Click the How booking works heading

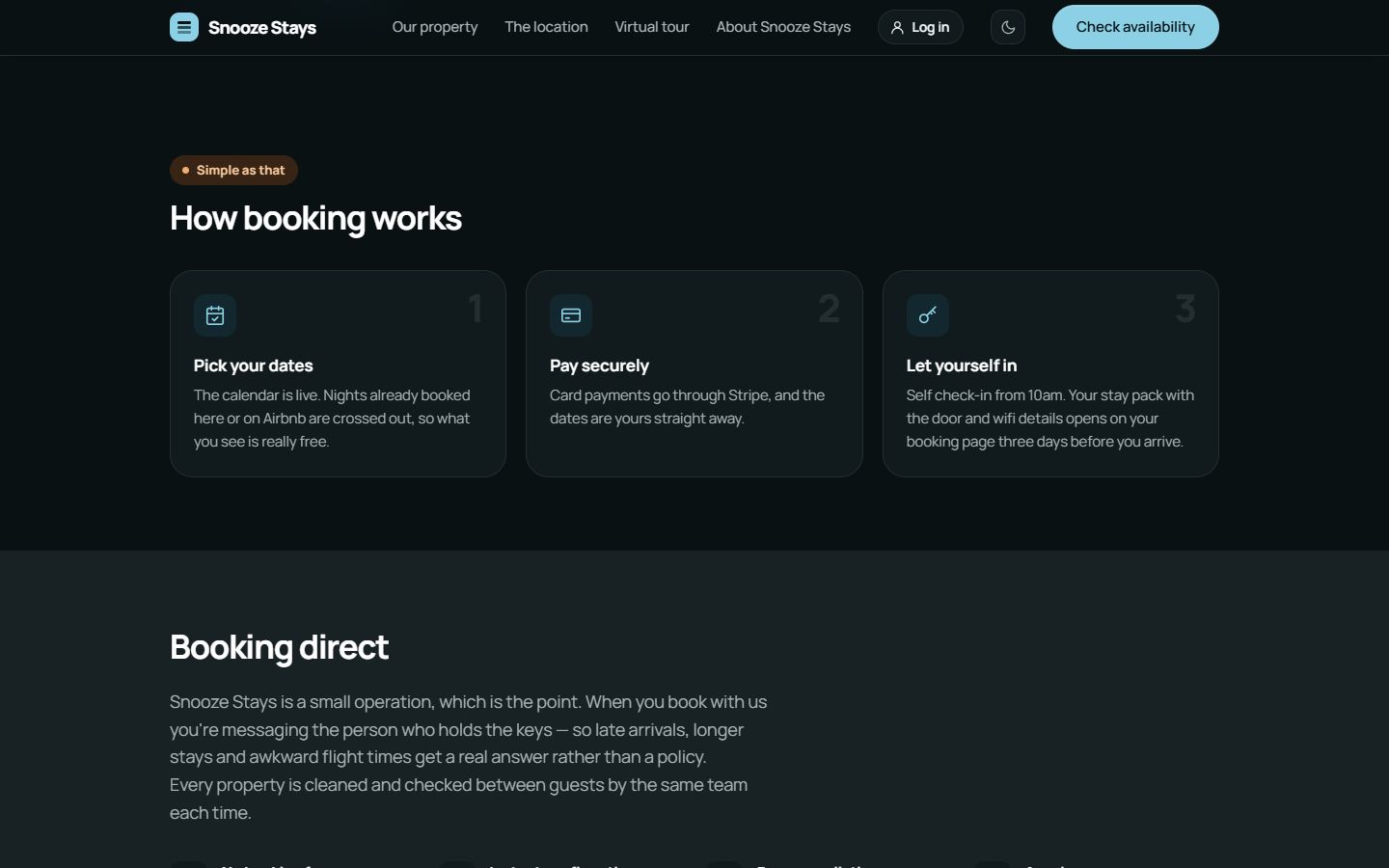pyautogui.click(x=315, y=219)
